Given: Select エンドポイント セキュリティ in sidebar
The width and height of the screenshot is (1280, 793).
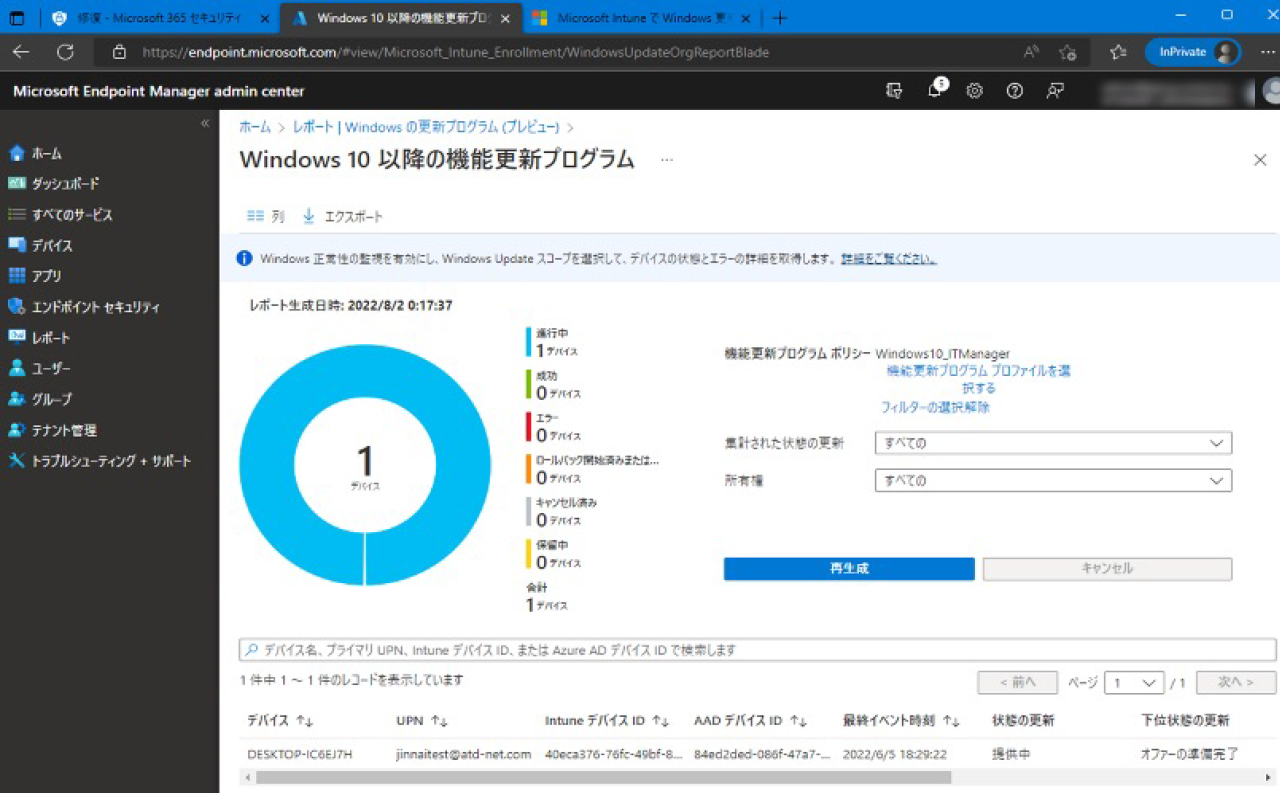Looking at the screenshot, I should (x=95, y=307).
